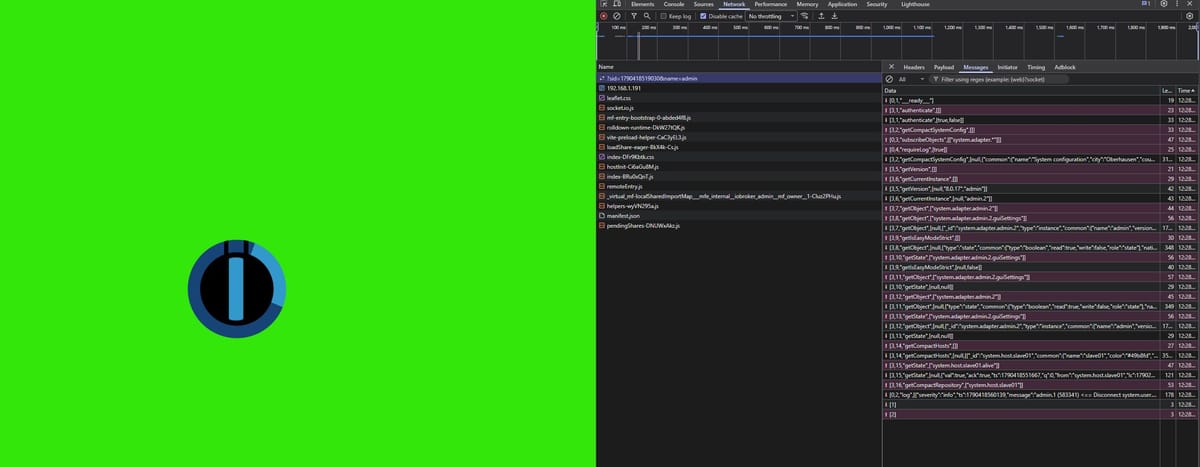Select the hostInit js request
This screenshot has width=1200, height=467.
point(739,167)
